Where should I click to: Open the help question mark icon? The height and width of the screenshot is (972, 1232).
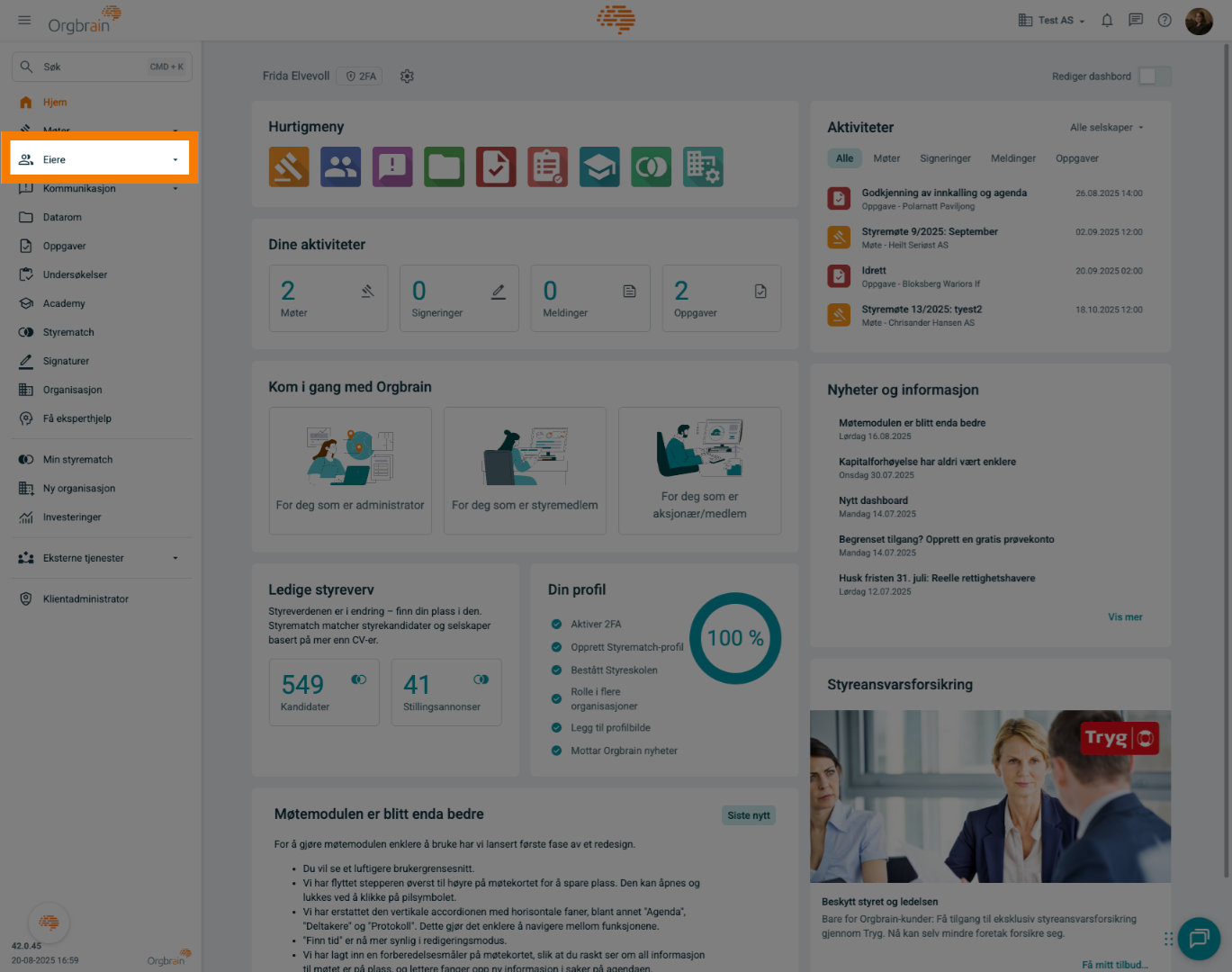pos(1165,20)
